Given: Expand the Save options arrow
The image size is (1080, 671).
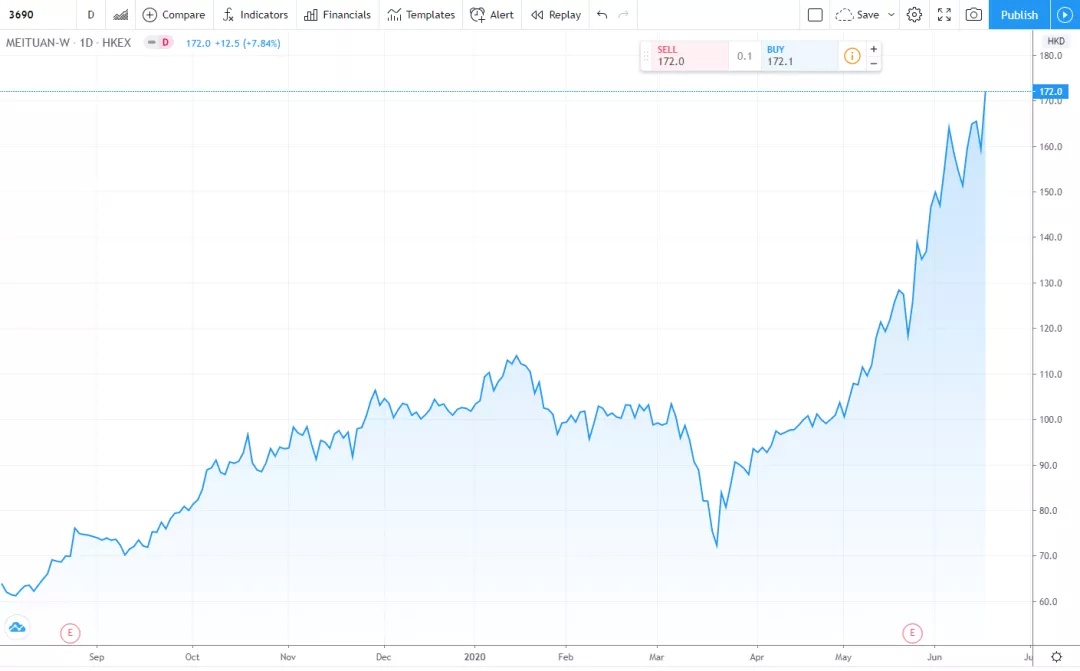Looking at the screenshot, I should coord(891,14).
